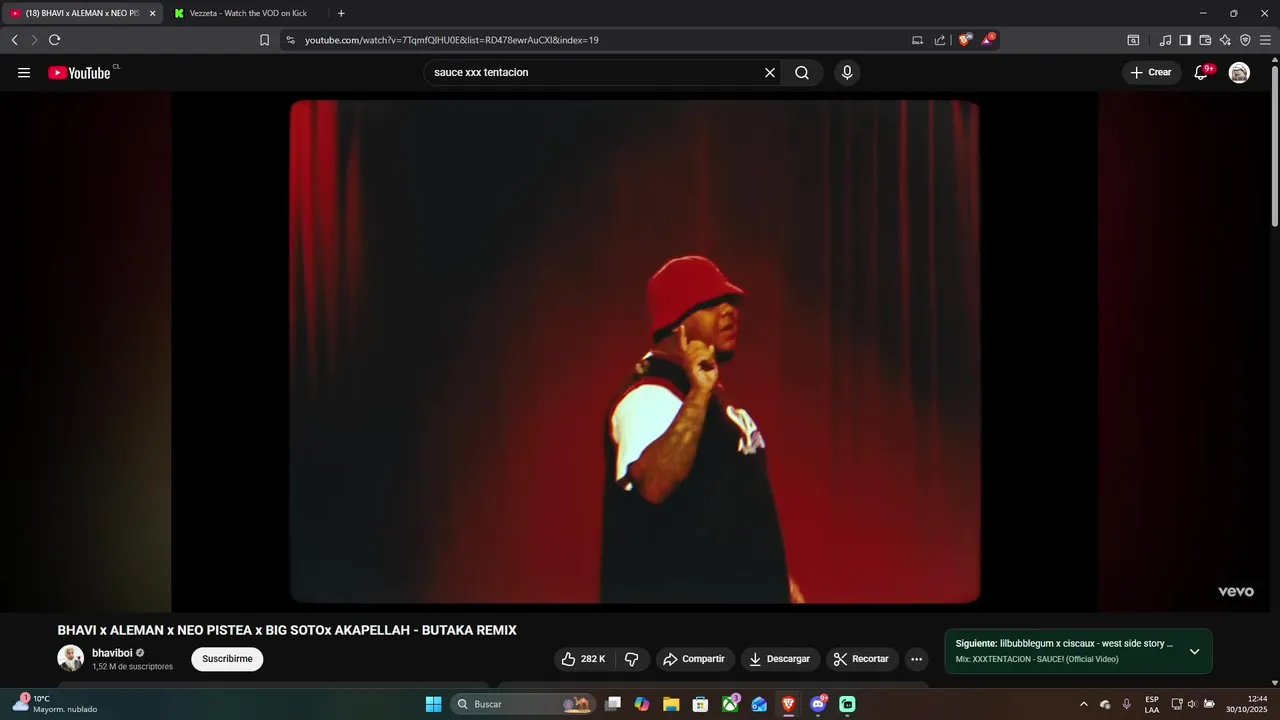1280x720 pixels.
Task: Open the account avatar menu
Action: point(1239,72)
